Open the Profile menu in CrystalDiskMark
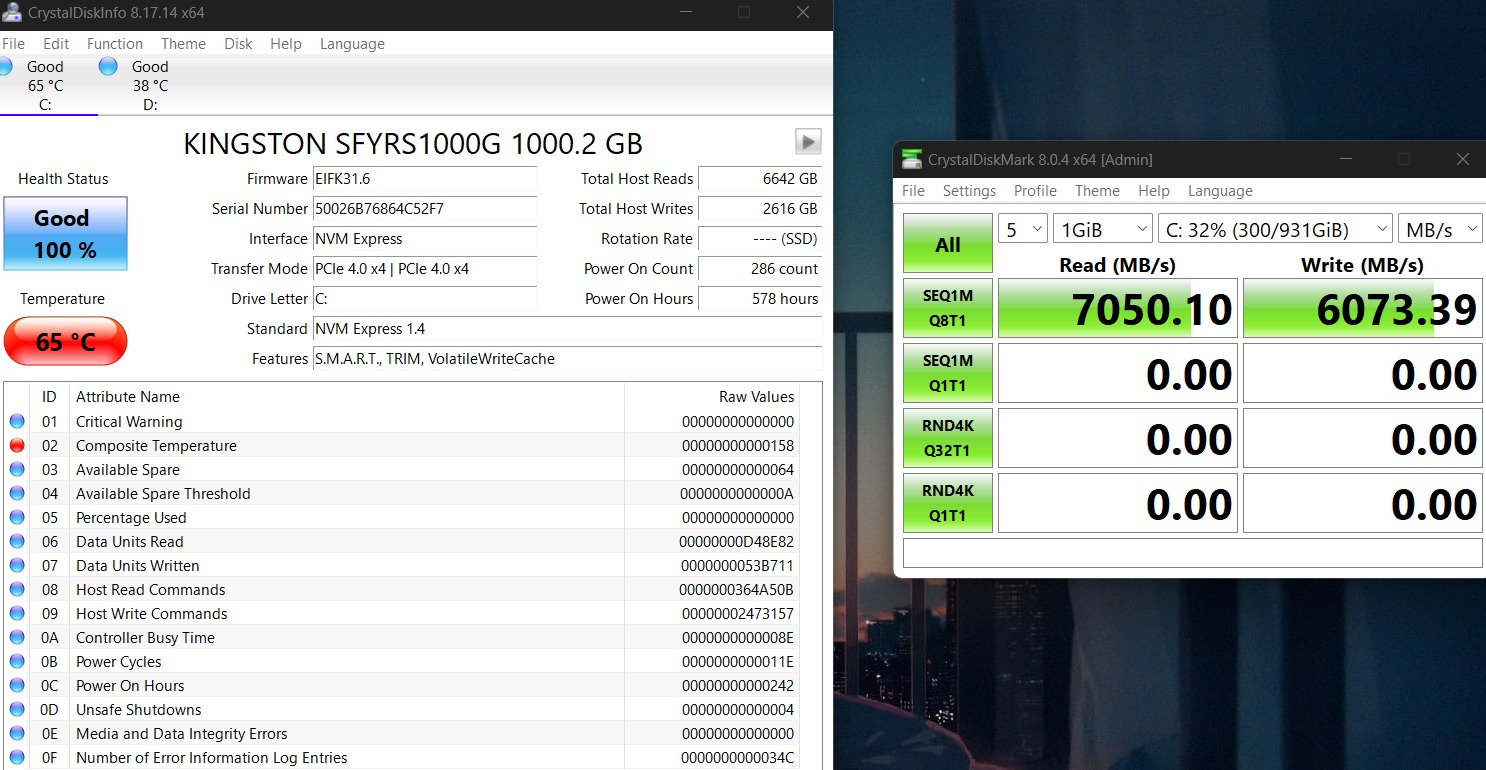Screen dimensions: 1486x770 pyautogui.click(x=1035, y=191)
